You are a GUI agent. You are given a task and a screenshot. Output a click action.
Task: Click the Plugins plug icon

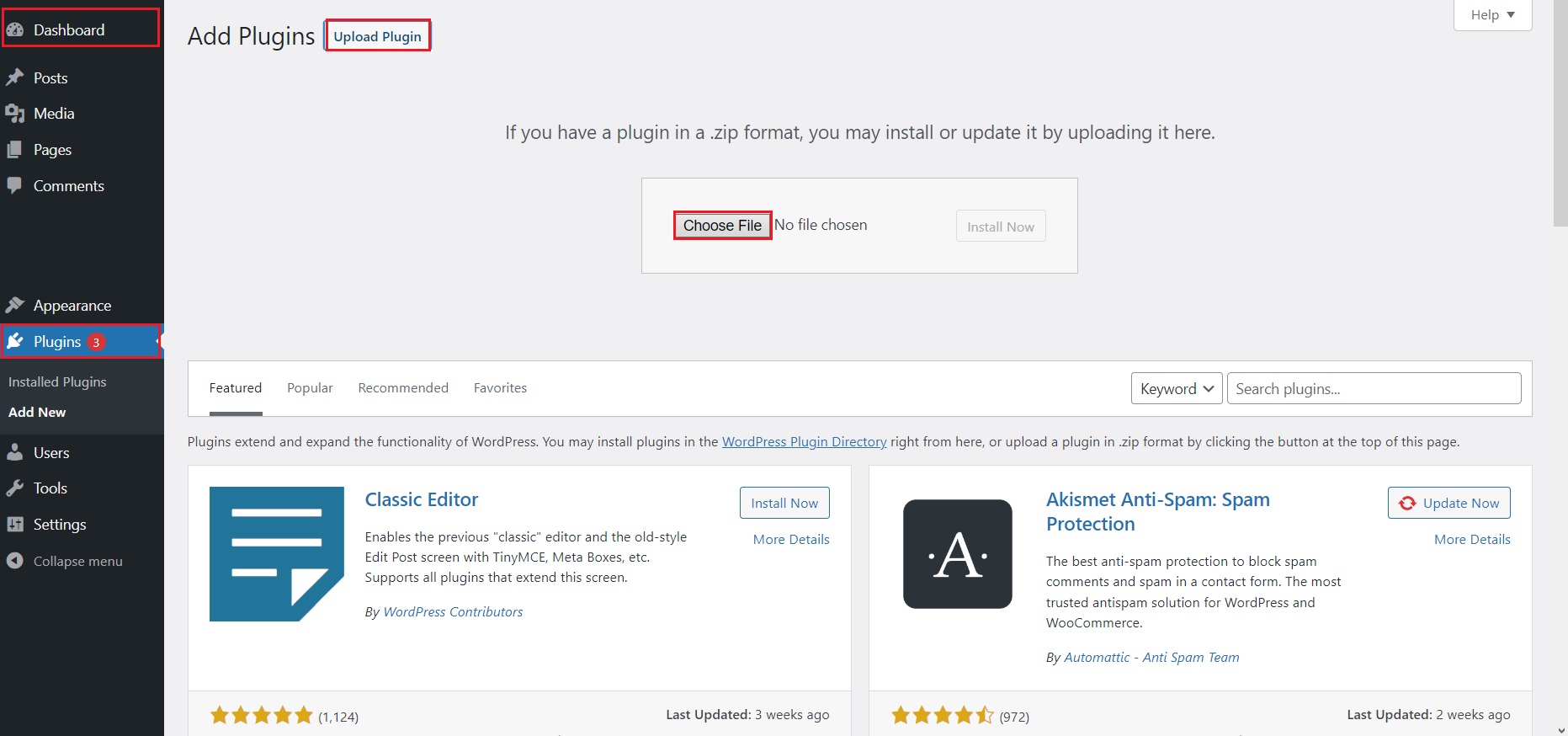[x=15, y=341]
